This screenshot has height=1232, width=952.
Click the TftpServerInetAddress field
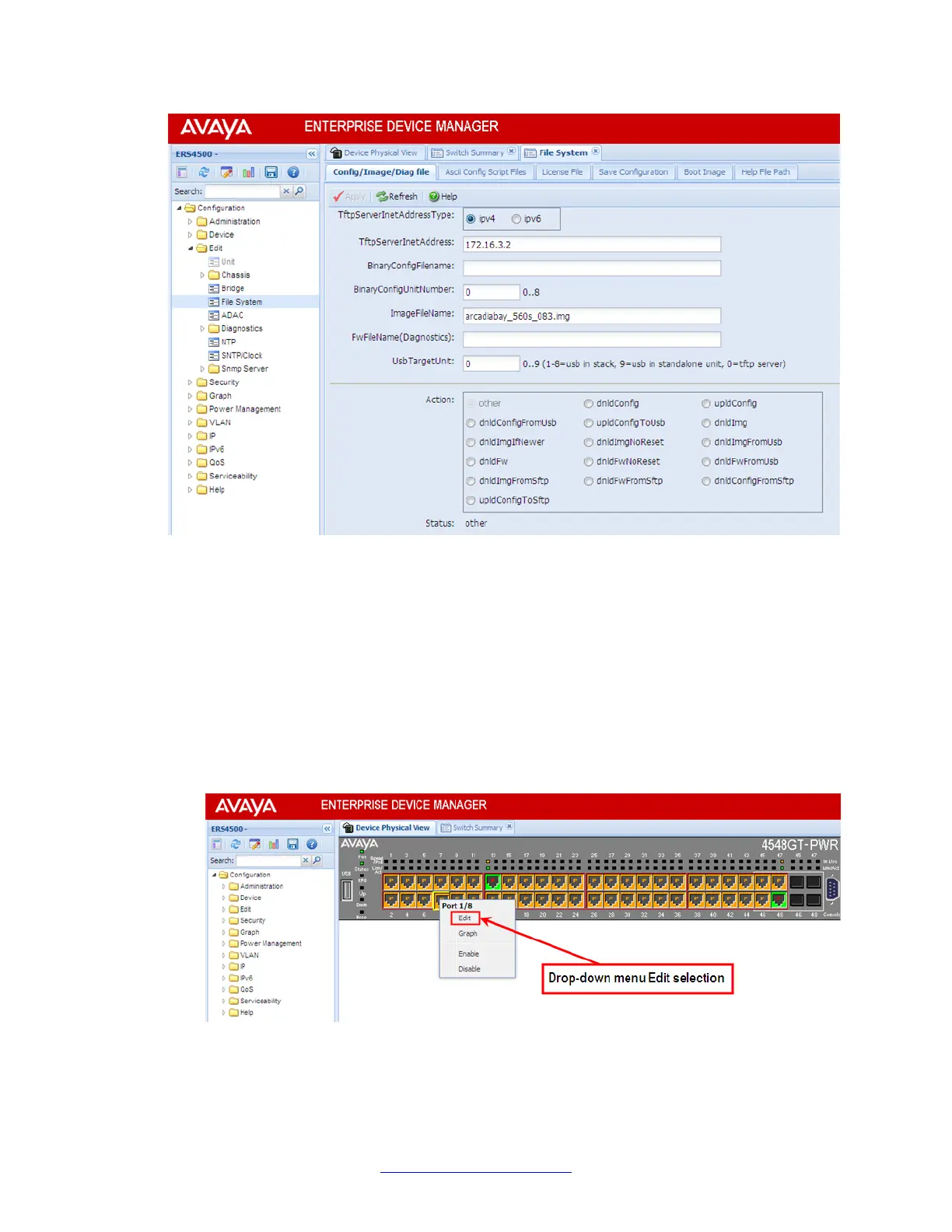pos(592,244)
